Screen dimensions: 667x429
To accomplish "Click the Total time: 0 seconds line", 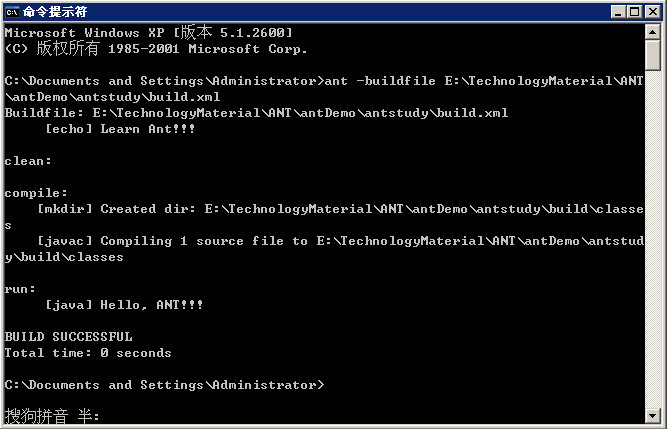I will [88, 353].
